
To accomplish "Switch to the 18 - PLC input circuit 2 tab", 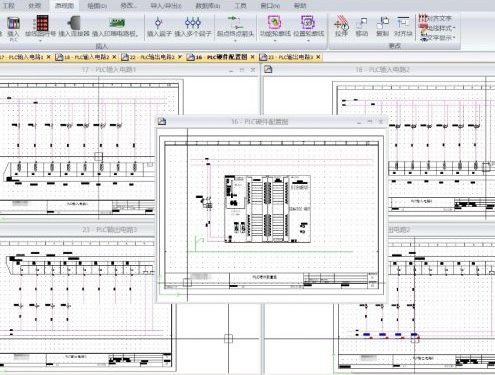I will (86, 57).
